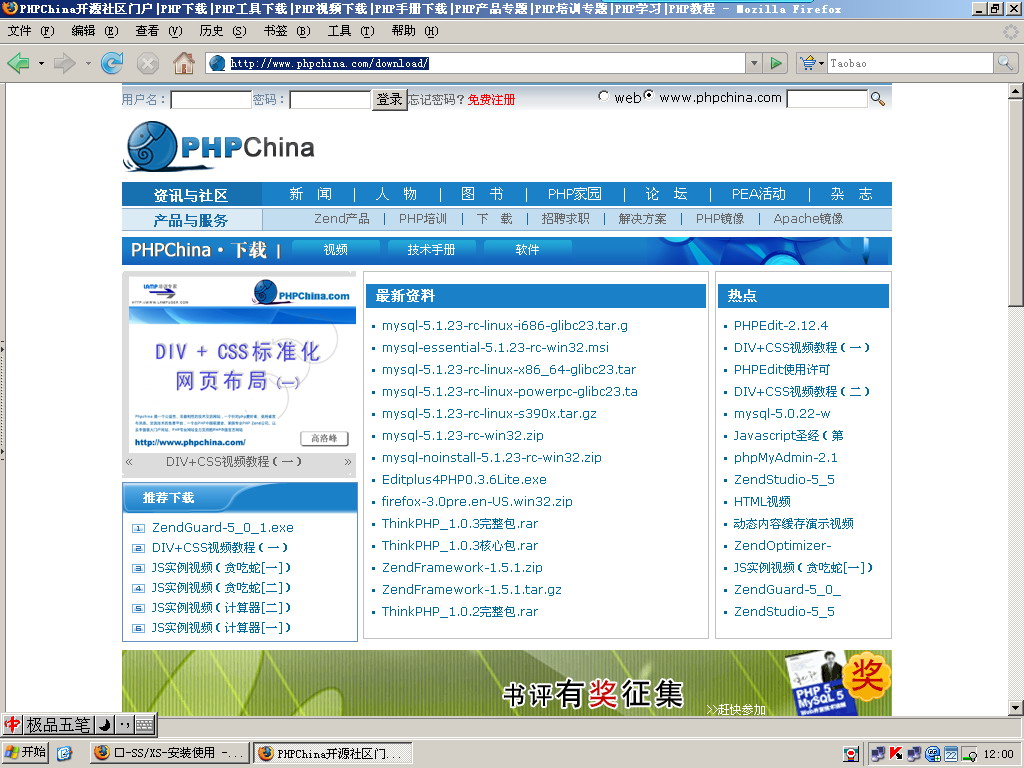Focus the site search text box
1024x768 pixels.
coord(827,99)
